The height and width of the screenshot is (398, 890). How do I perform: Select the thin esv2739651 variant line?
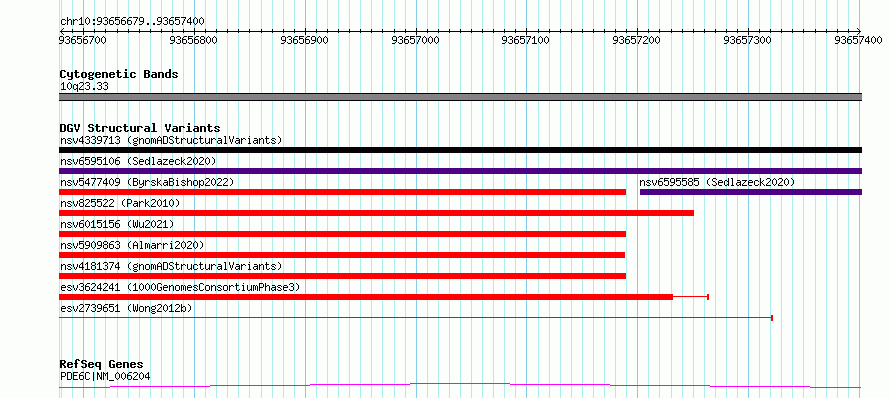point(416,318)
